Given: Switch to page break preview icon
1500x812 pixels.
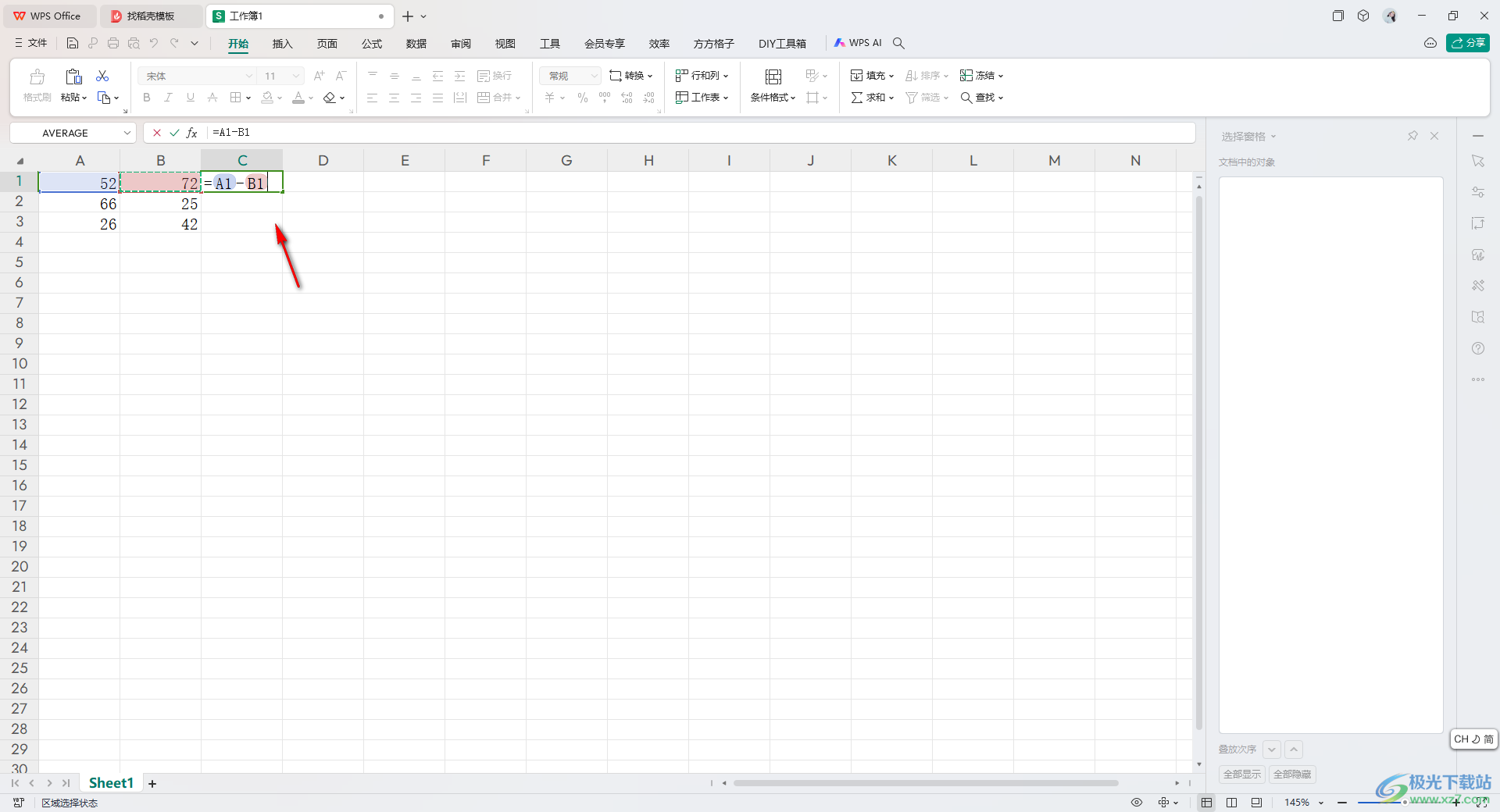Looking at the screenshot, I should click(1232, 803).
